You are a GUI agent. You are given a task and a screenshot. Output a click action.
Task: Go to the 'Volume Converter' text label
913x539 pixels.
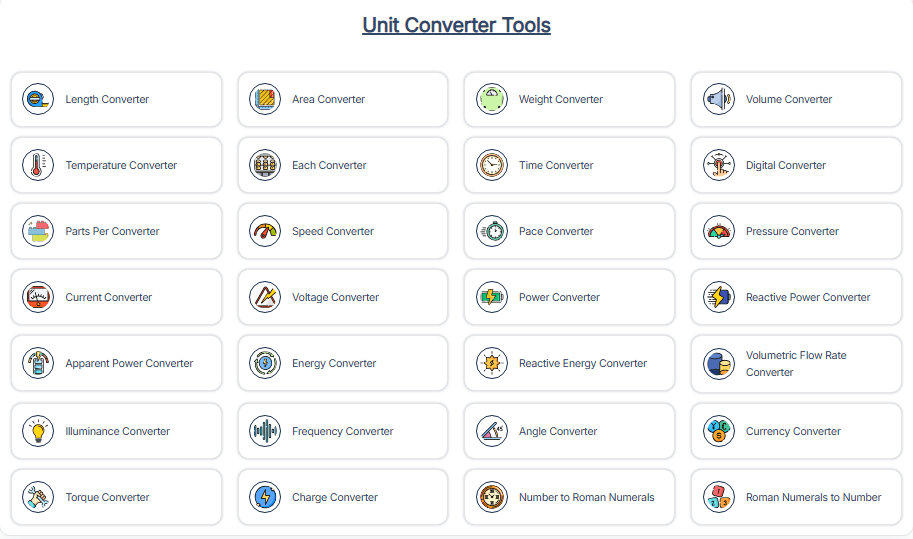[789, 100]
